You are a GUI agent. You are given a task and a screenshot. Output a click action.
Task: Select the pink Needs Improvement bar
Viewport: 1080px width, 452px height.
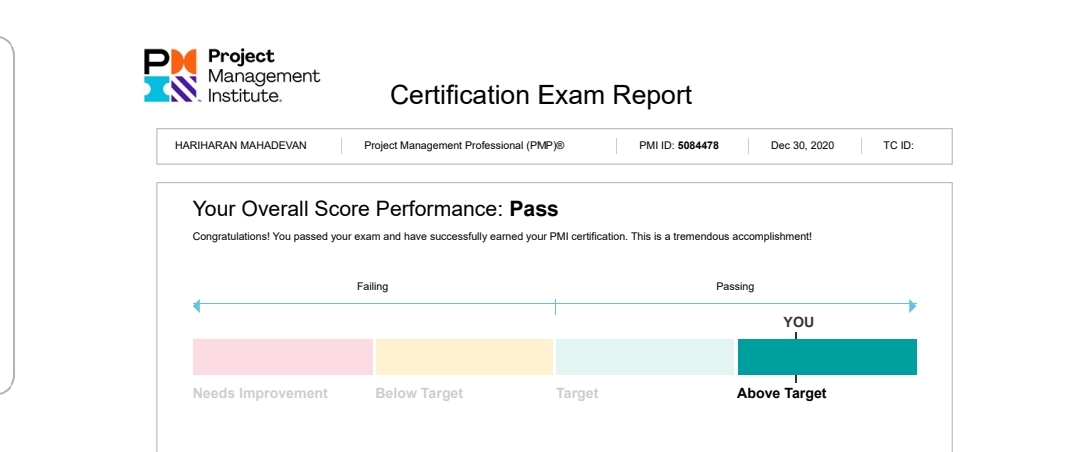[x=282, y=356]
